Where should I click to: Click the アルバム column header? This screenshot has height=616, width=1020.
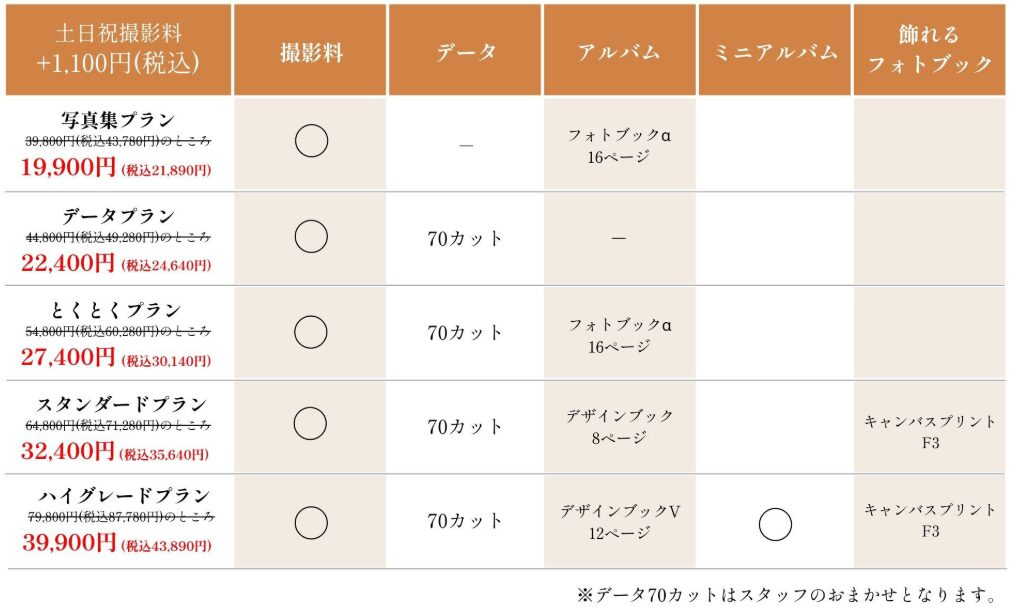(620, 52)
